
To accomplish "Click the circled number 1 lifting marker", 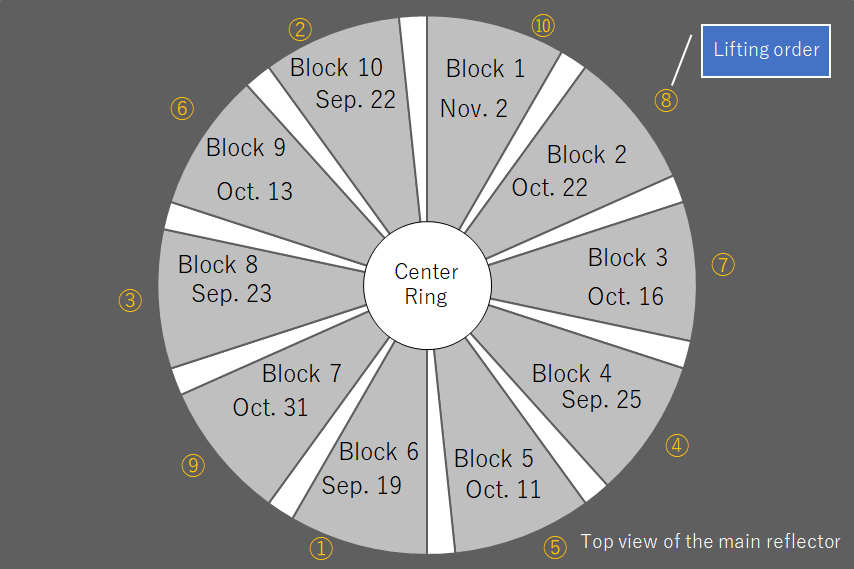I will coord(321,548).
